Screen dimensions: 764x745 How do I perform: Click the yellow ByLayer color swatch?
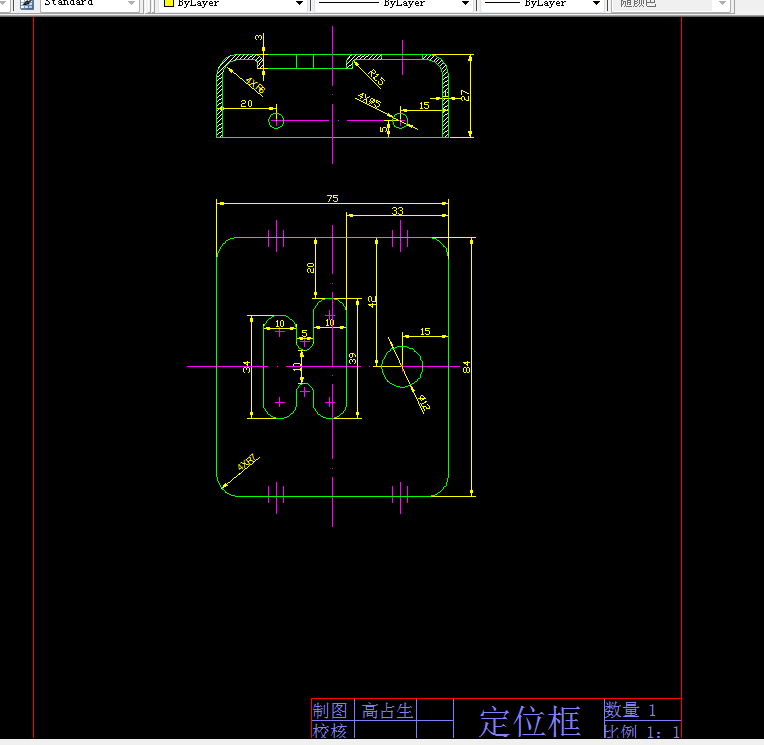[x=169, y=3]
